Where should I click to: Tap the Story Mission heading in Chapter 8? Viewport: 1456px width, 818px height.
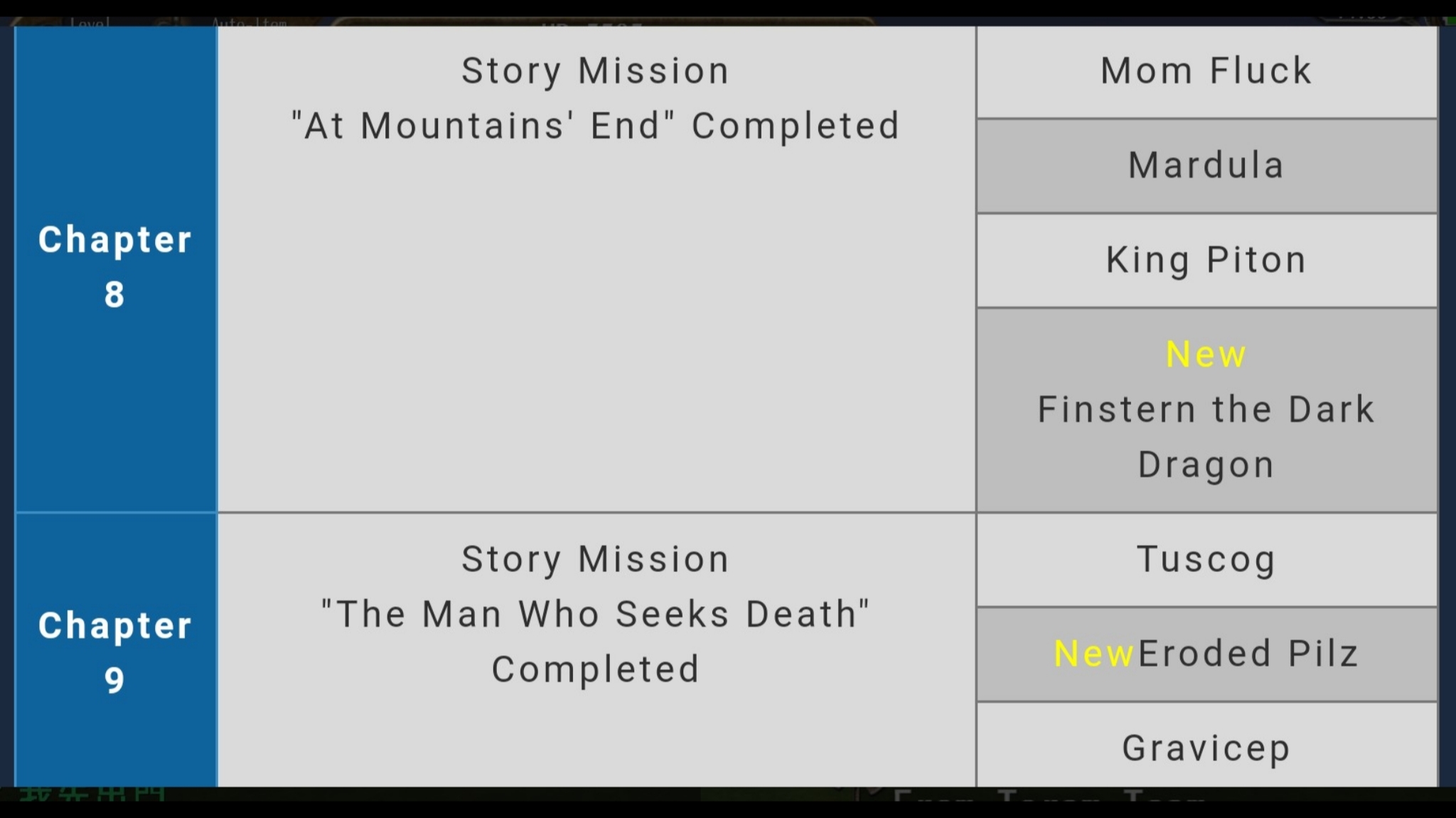click(x=596, y=71)
